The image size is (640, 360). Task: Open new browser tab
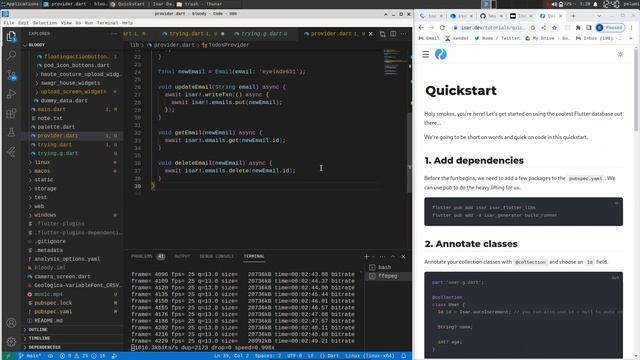pyautogui.click(x=573, y=16)
